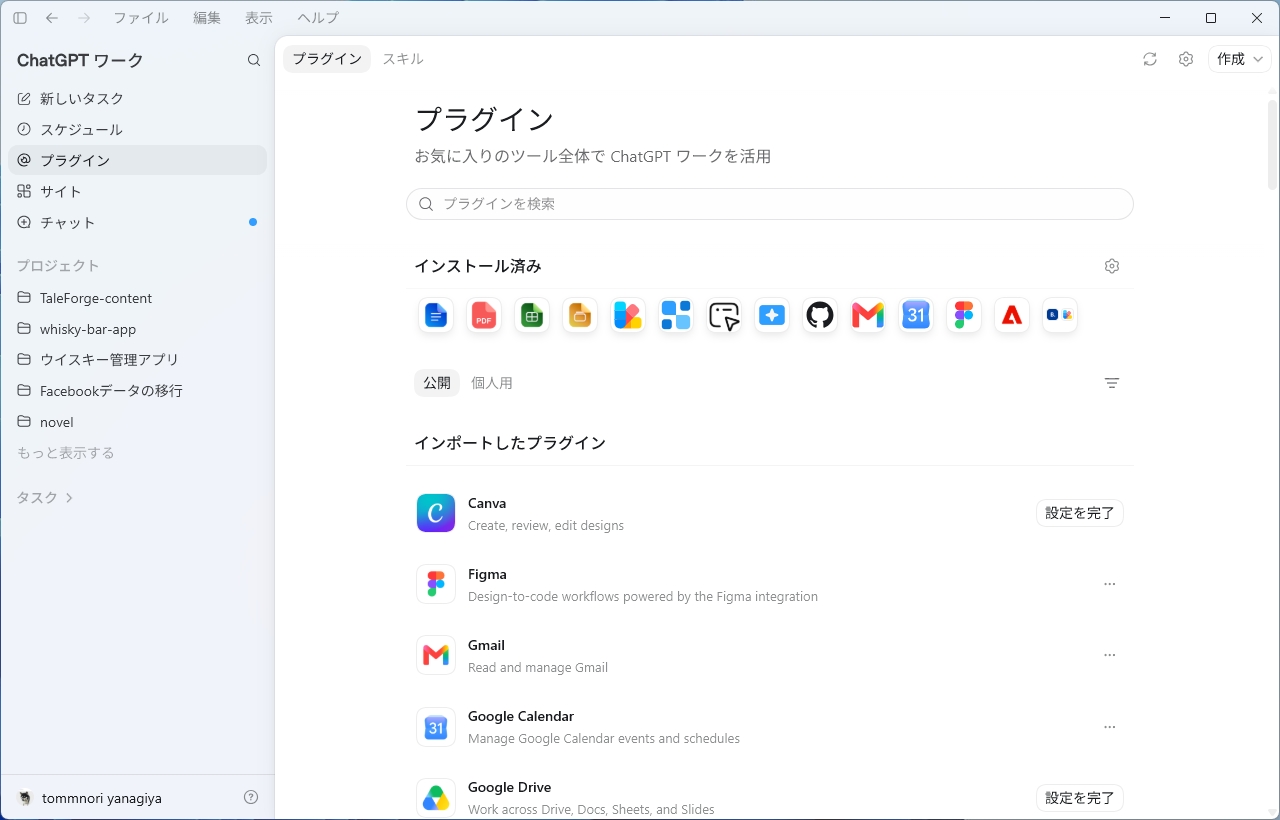Viewport: 1280px width, 820px height.
Task: Go forward with the right arrow
Action: 84,18
